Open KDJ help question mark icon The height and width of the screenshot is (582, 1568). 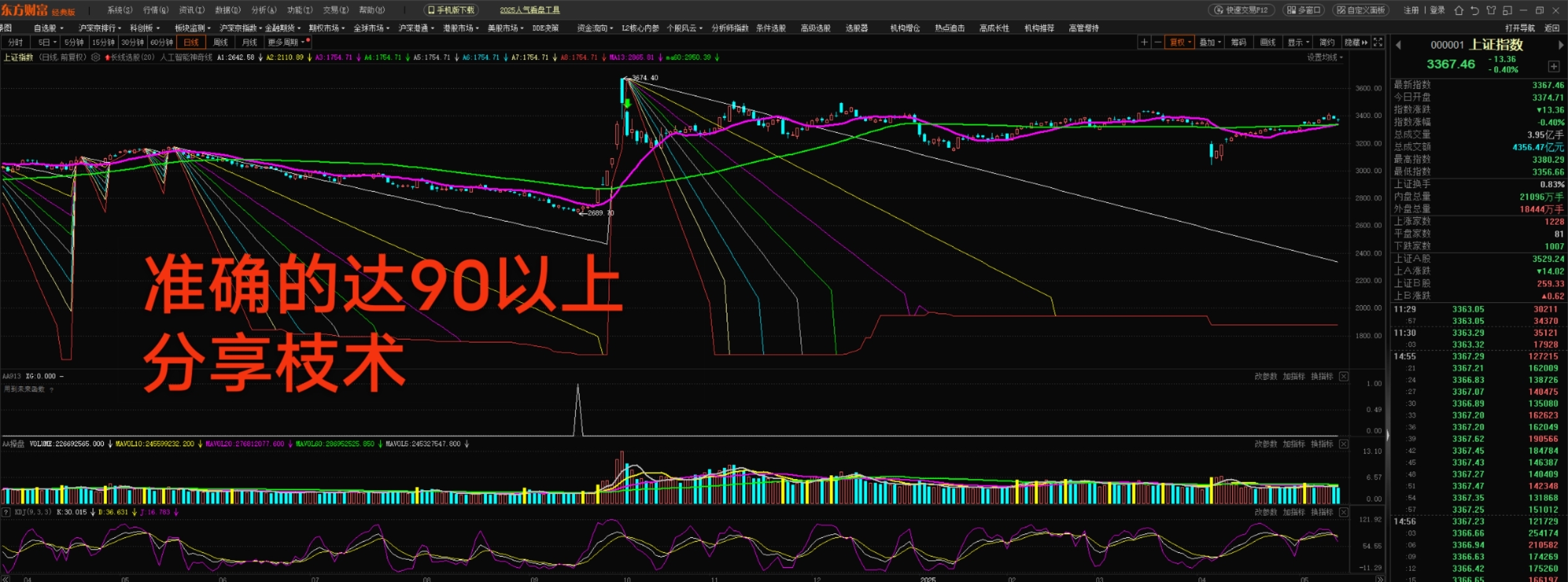point(6,513)
